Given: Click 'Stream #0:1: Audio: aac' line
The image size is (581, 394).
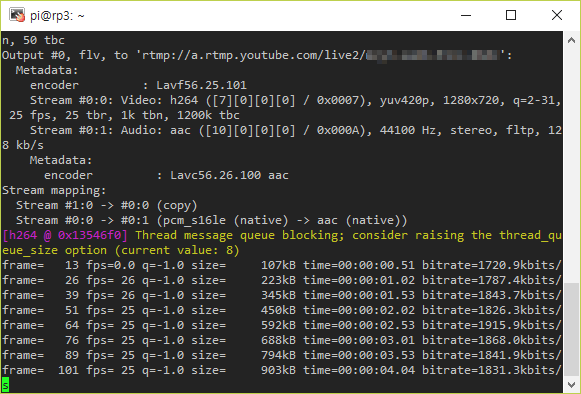Looking at the screenshot, I should 295,130.
